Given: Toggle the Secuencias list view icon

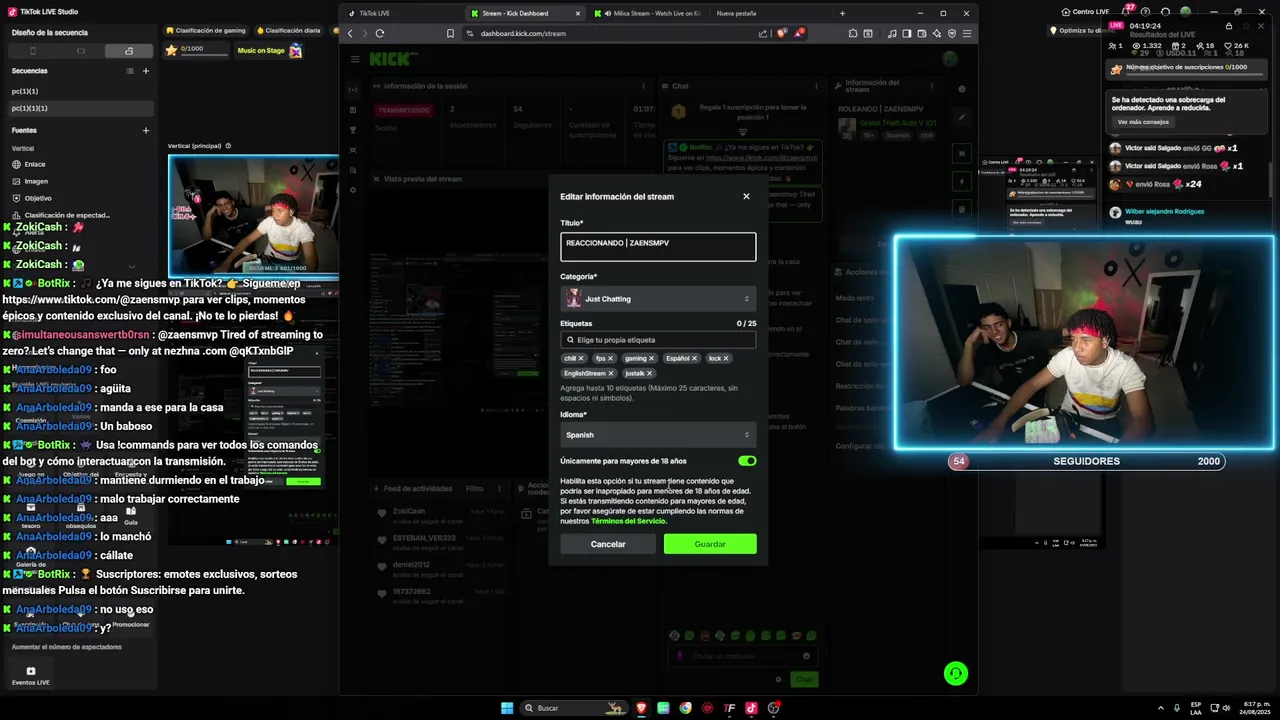Looking at the screenshot, I should tap(130, 71).
